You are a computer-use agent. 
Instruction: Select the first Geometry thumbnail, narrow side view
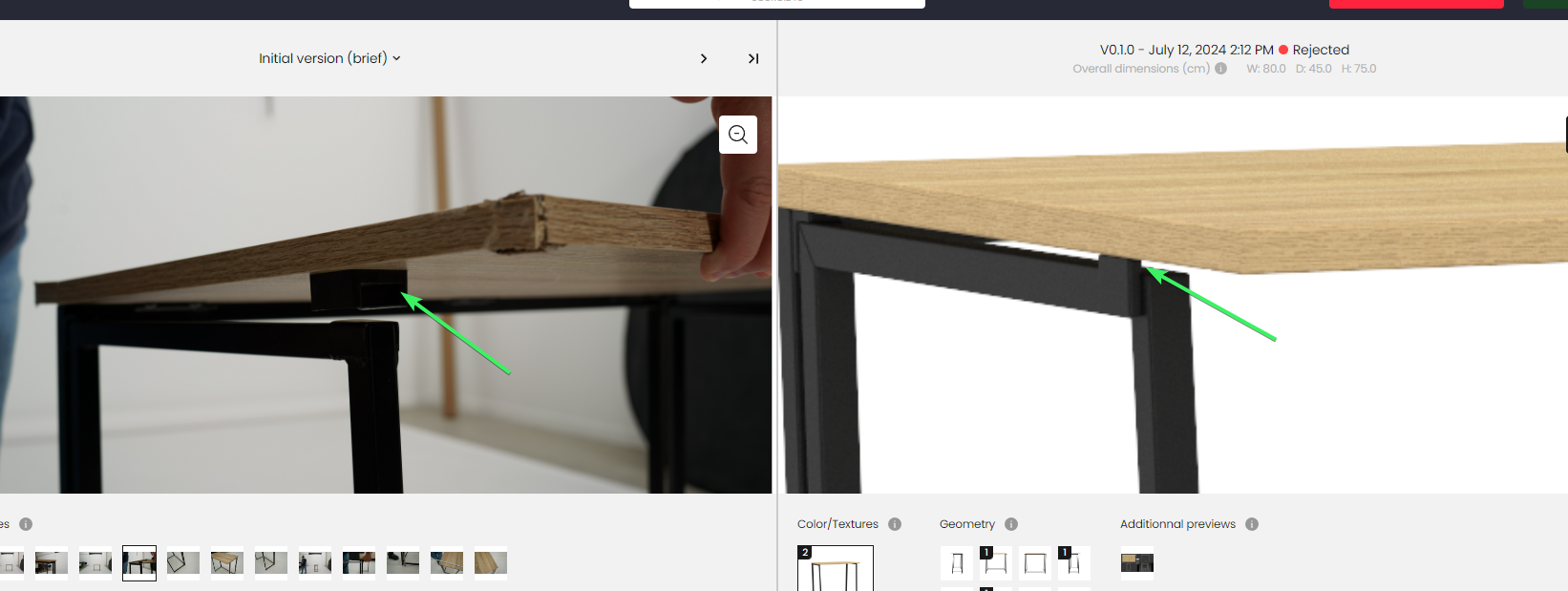[957, 563]
